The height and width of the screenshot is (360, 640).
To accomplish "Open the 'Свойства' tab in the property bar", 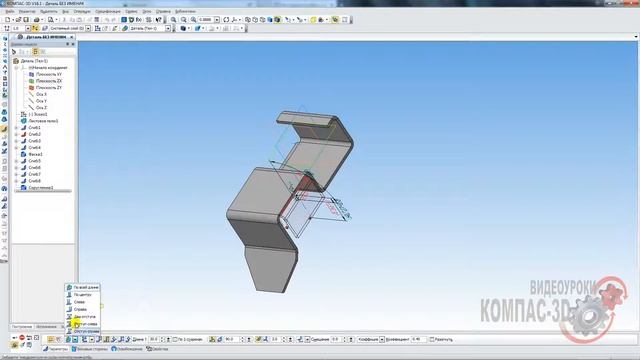I will tap(157, 349).
